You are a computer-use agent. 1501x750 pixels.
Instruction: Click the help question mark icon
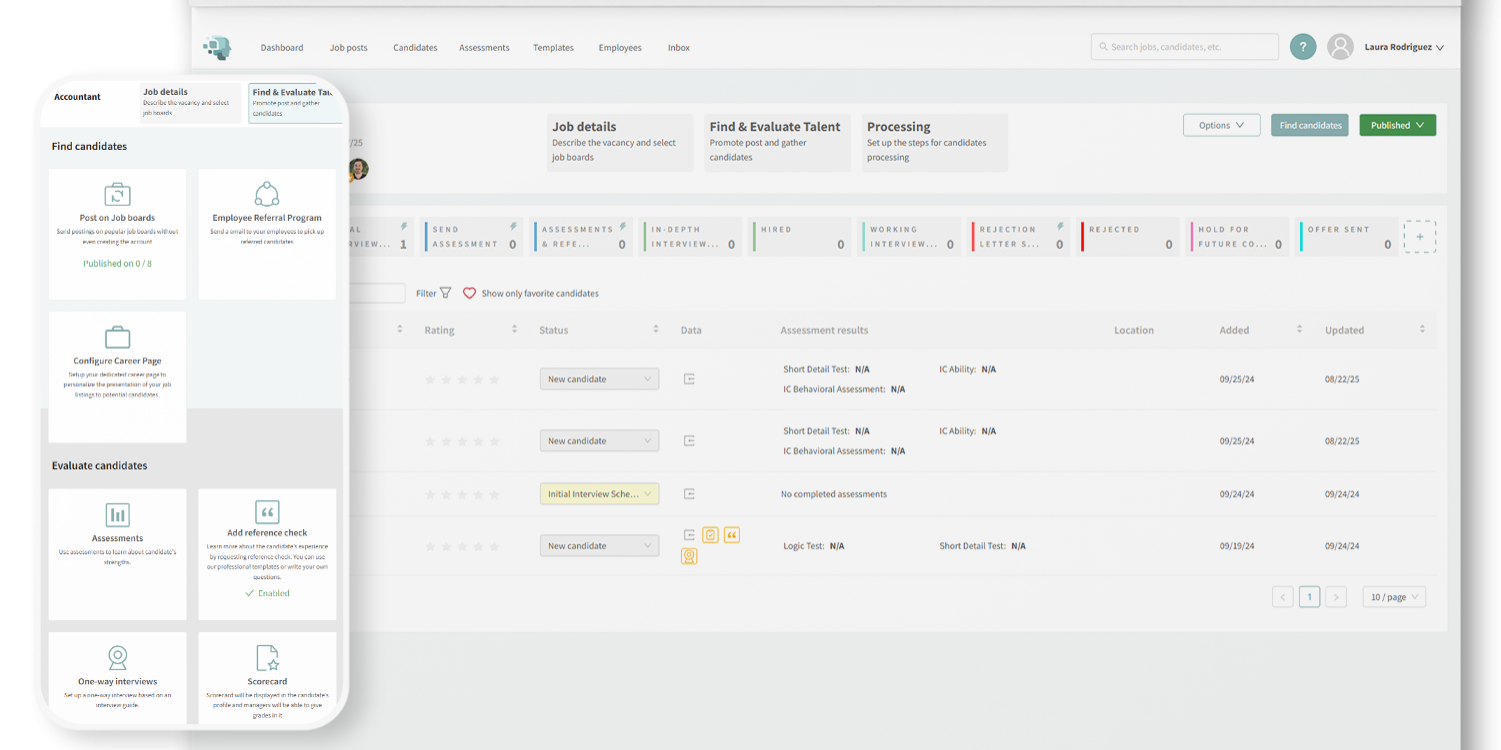[1302, 47]
